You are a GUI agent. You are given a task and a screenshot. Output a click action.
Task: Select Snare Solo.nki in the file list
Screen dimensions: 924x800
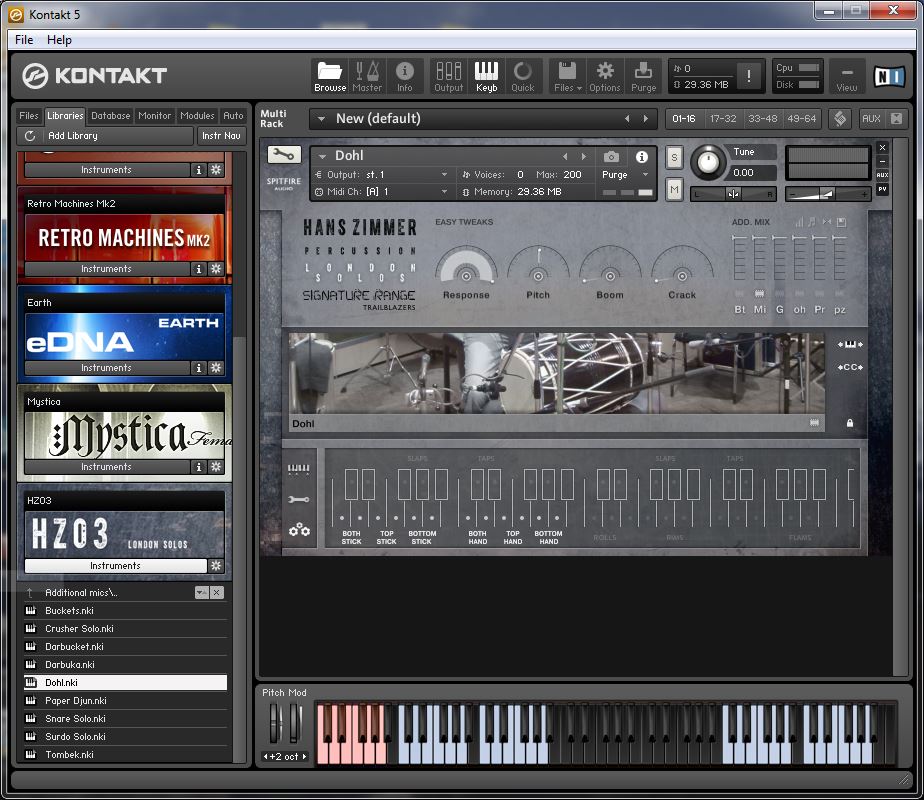[x=124, y=719]
